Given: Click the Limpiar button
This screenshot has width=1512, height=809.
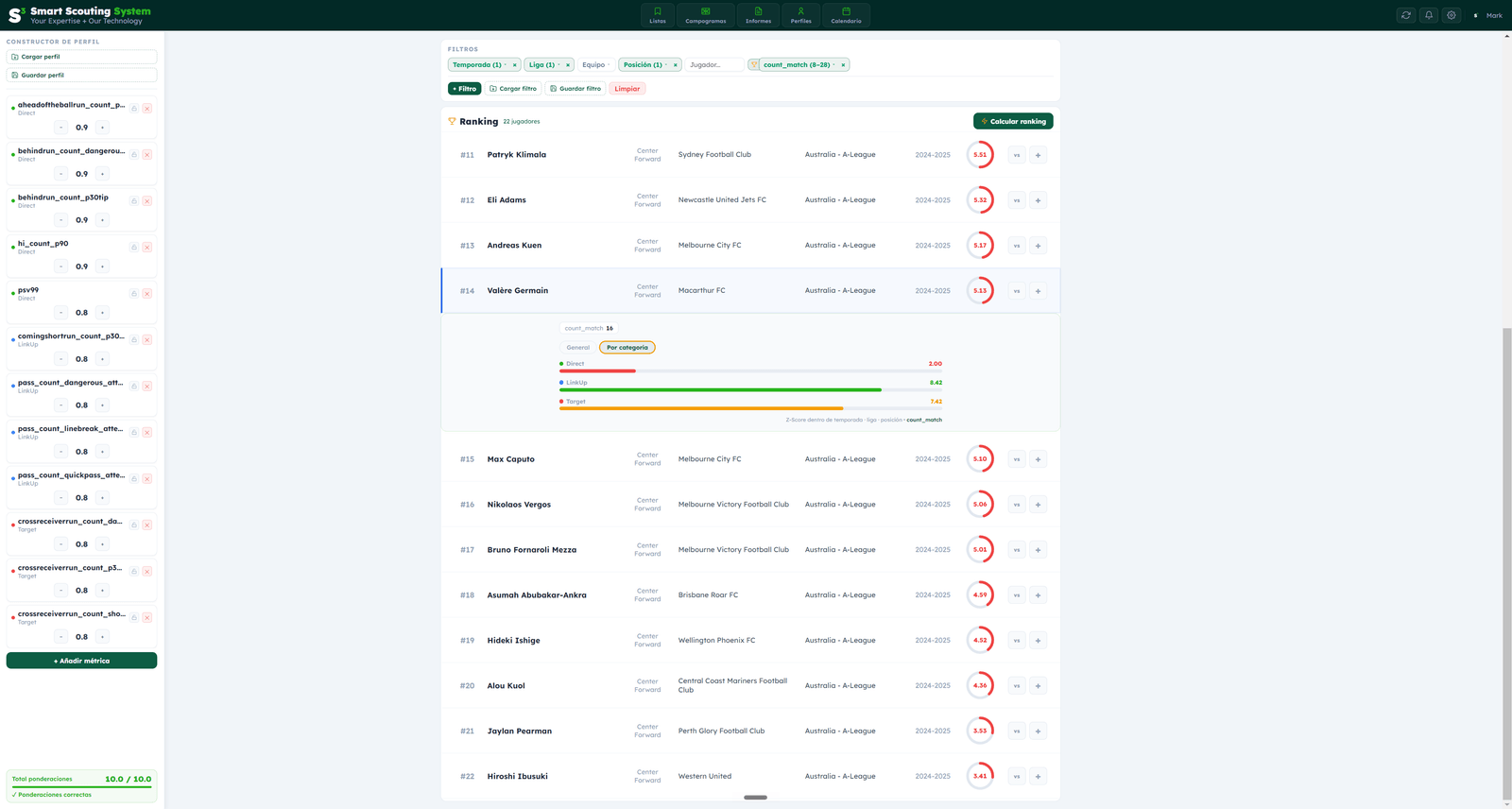Looking at the screenshot, I should tap(627, 89).
